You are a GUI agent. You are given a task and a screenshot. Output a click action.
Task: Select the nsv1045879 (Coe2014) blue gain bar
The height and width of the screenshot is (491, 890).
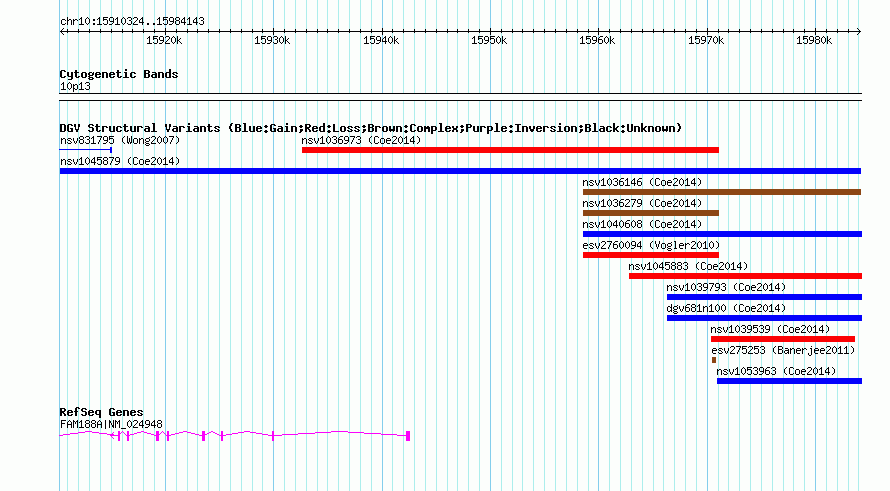[460, 171]
